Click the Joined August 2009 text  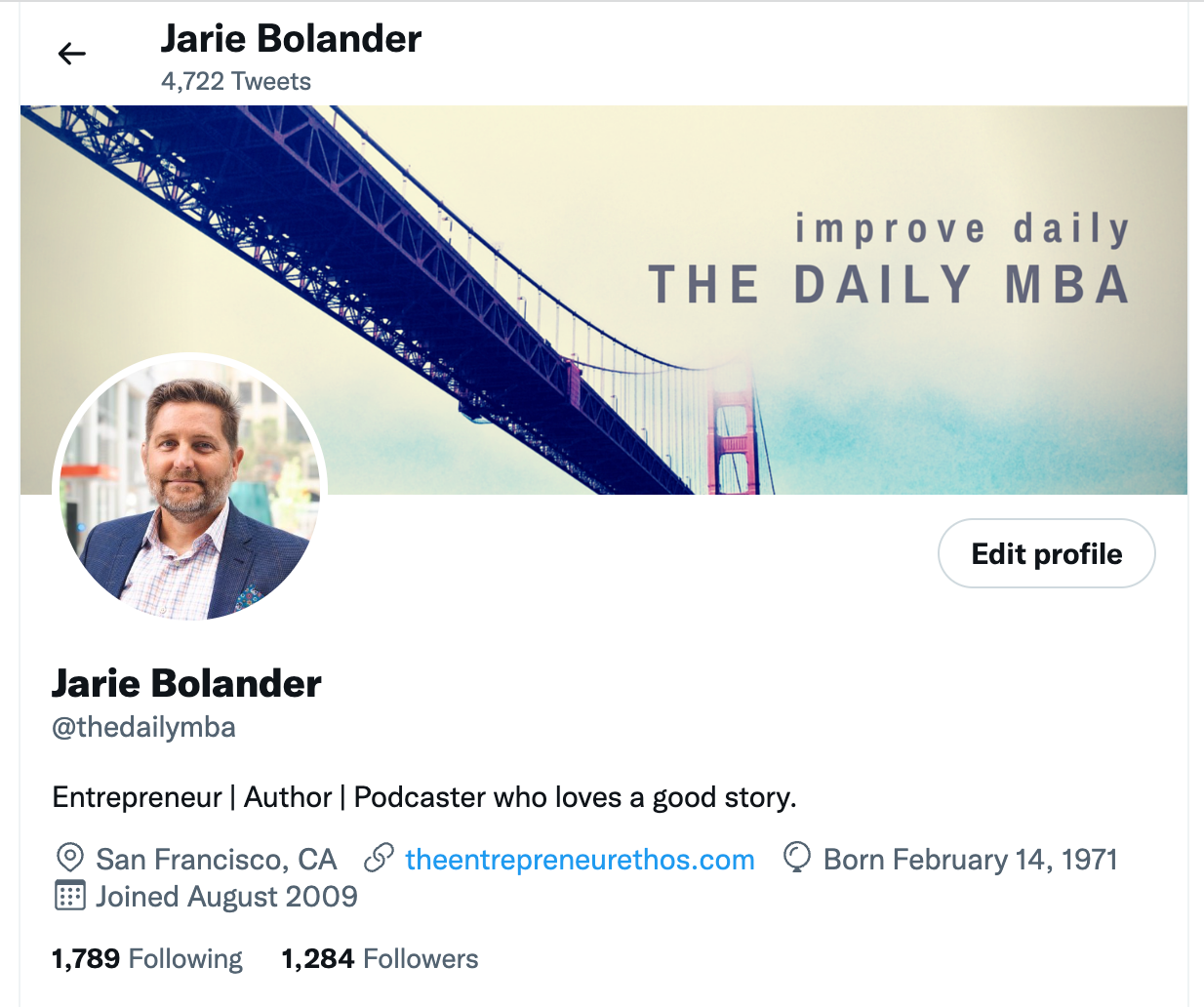[226, 897]
